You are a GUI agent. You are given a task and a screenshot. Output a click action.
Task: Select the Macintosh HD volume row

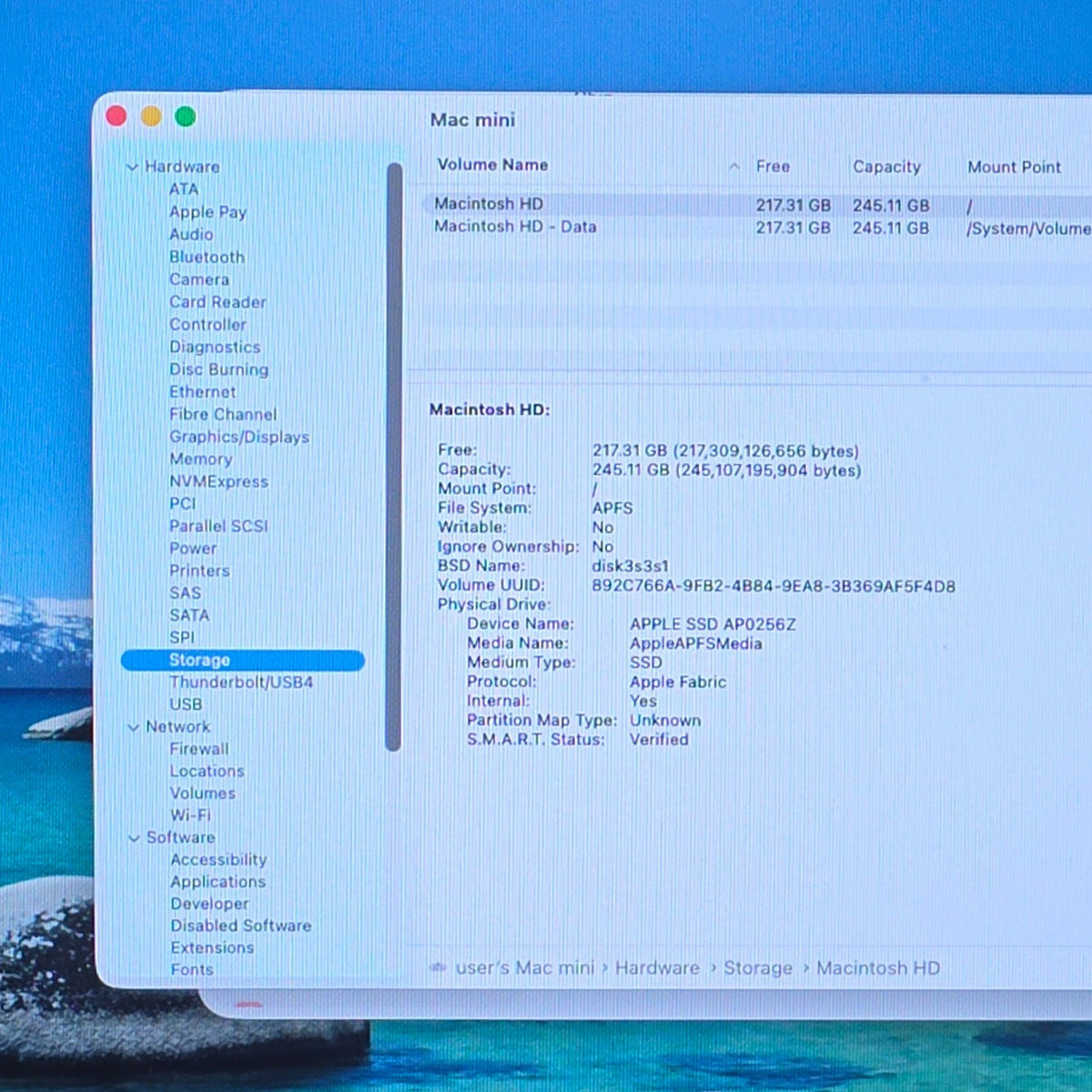coord(757,205)
